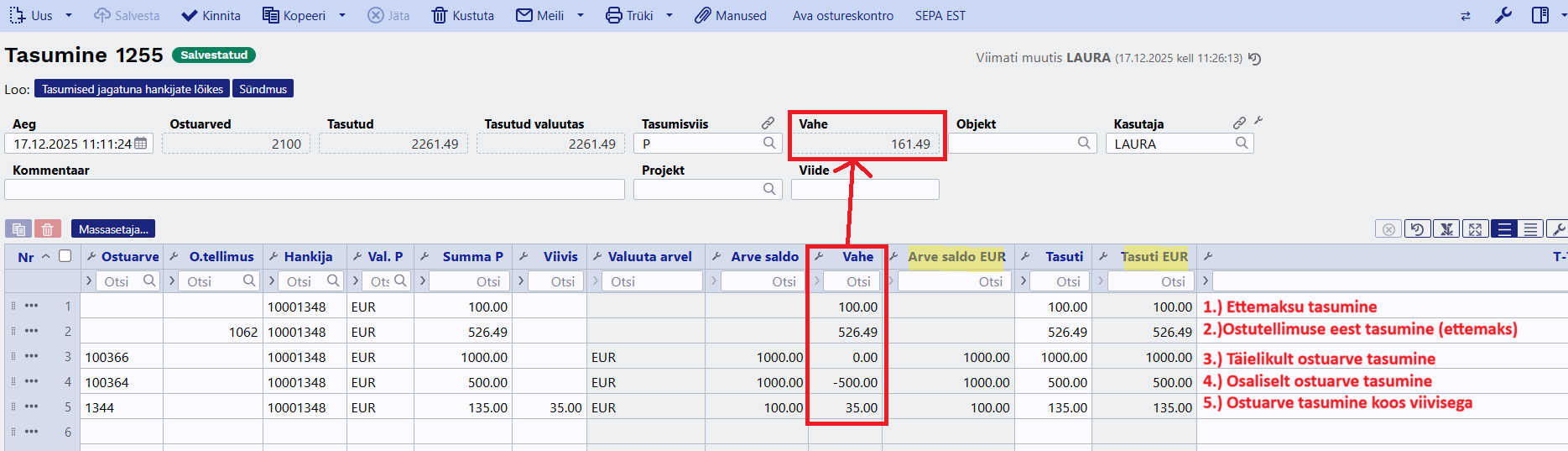The image size is (1568, 451).
Task: Click the fullscreen expand icon above table
Action: tap(1475, 229)
